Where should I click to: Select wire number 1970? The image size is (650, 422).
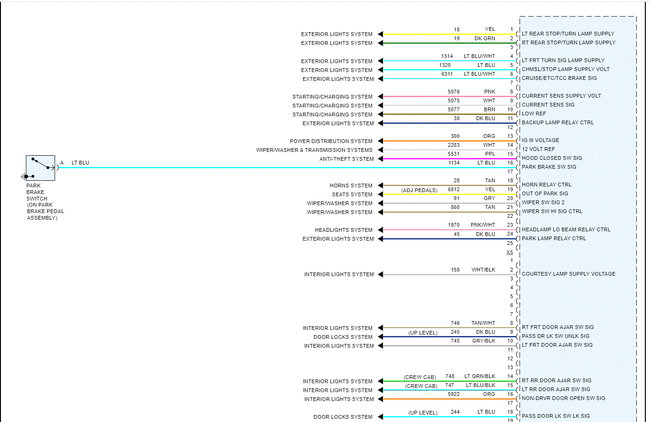[454, 225]
